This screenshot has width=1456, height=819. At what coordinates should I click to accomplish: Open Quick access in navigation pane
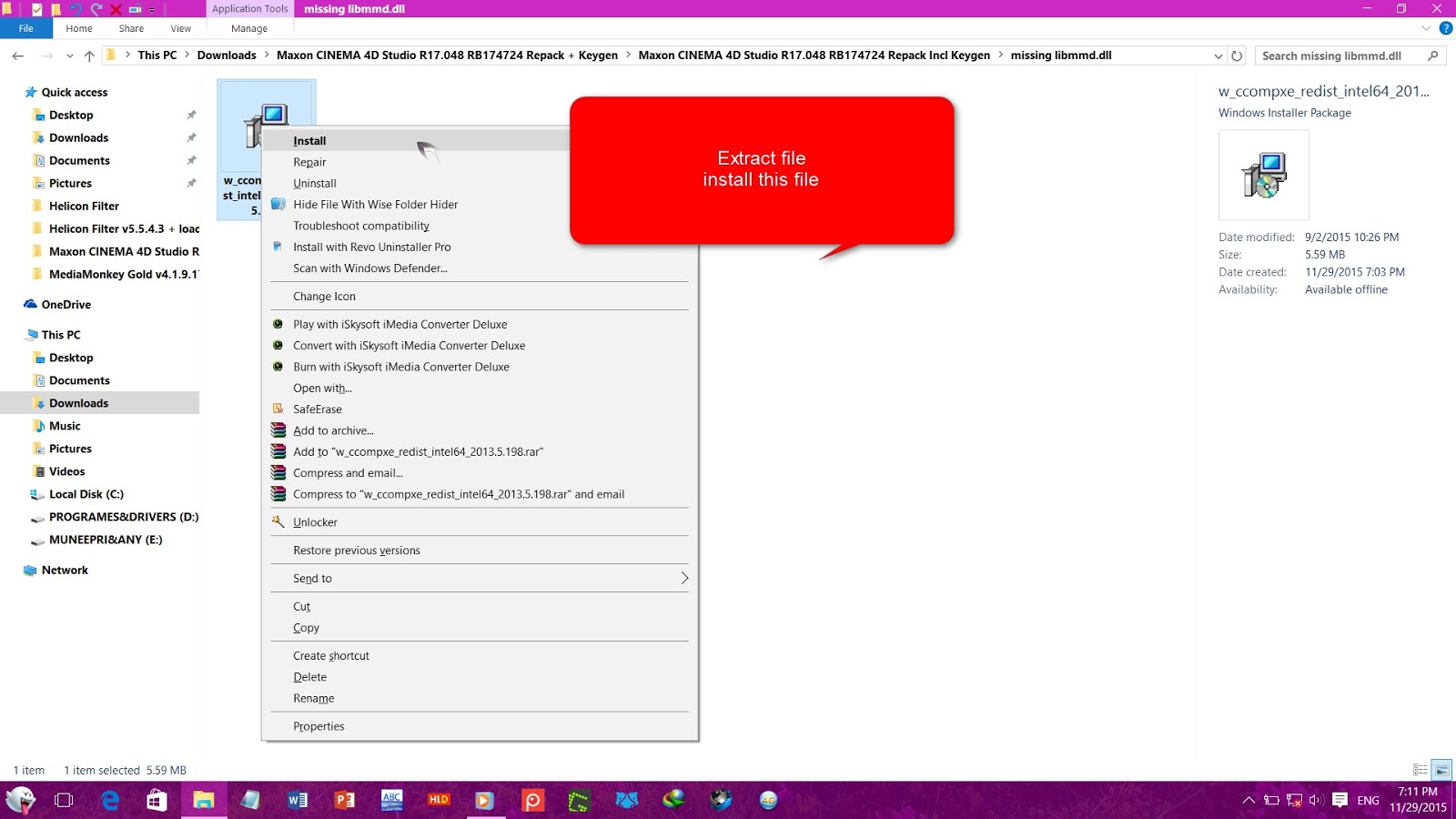[x=75, y=92]
